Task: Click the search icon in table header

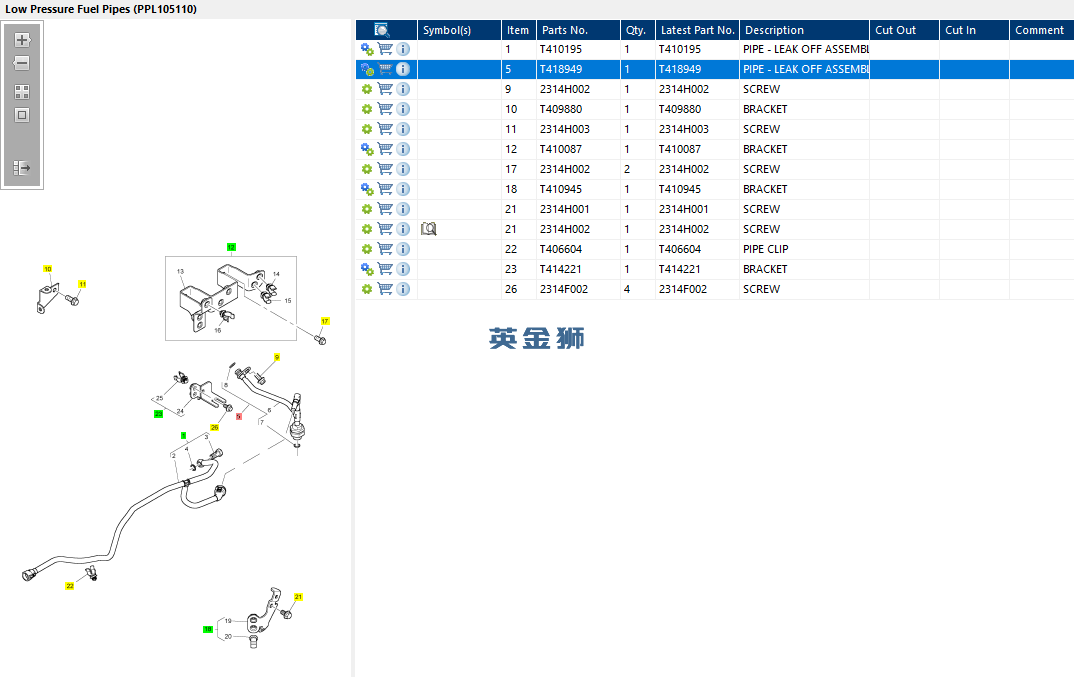Action: (x=382, y=30)
